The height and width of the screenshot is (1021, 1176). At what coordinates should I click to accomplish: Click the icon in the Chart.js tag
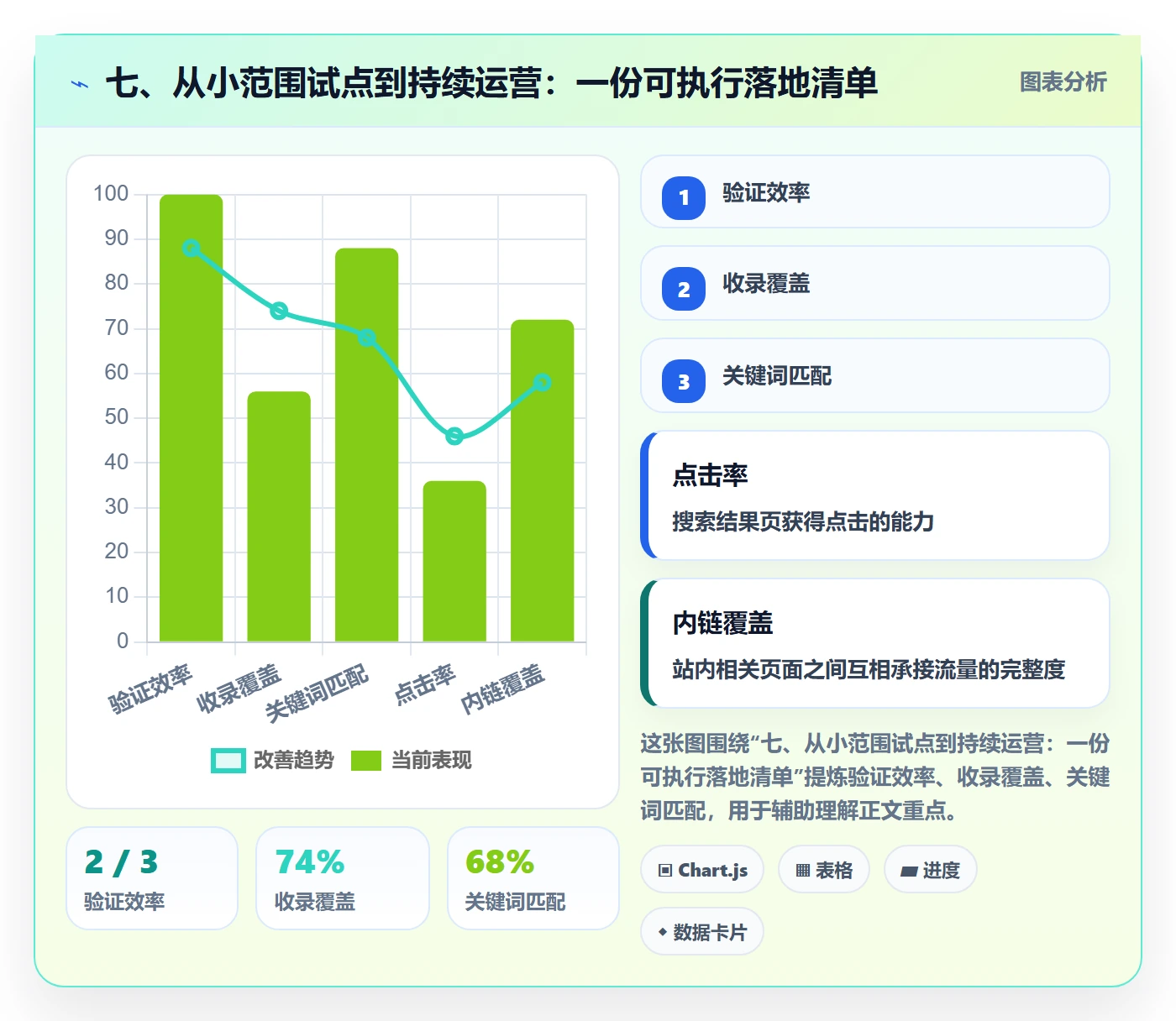(665, 870)
